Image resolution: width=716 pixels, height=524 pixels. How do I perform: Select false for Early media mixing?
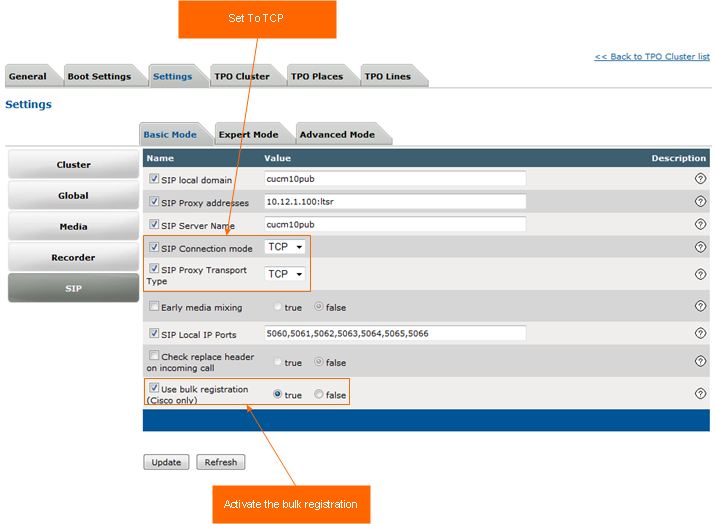[x=319, y=307]
